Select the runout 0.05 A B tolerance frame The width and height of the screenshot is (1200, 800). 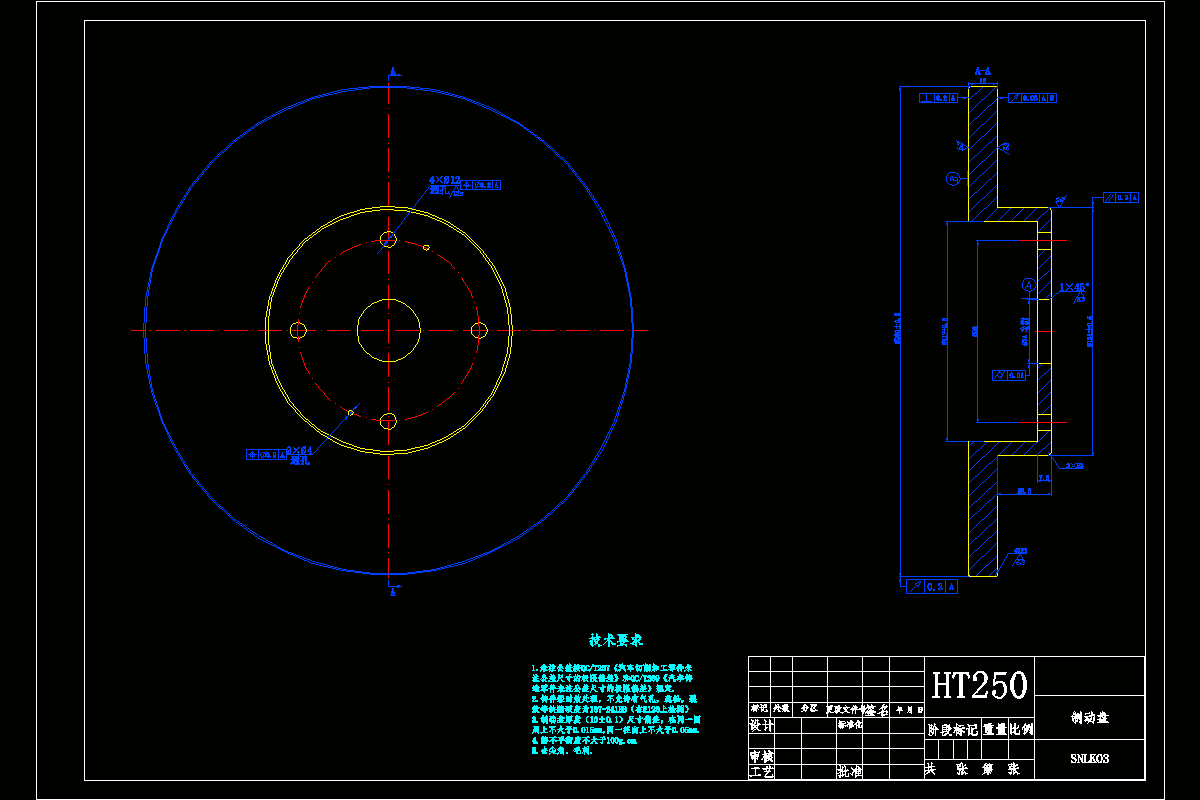pyautogui.click(x=1033, y=98)
